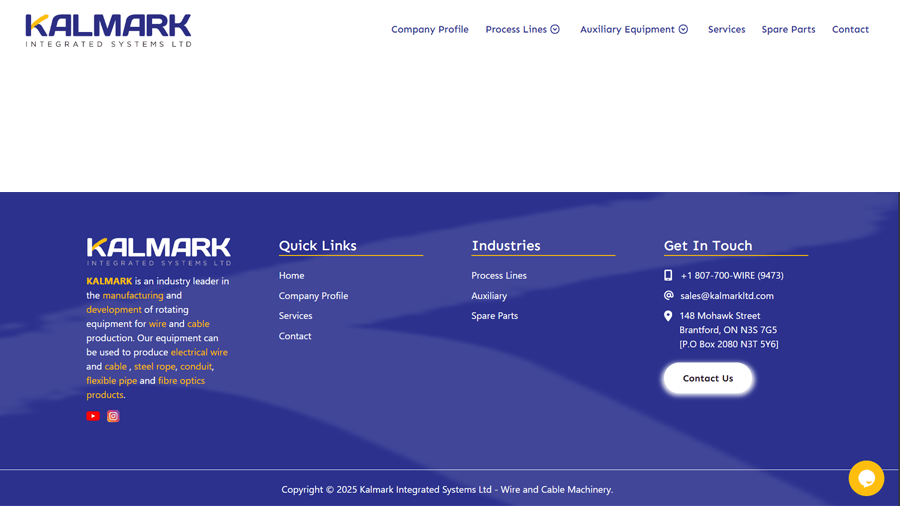Go to Spare Parts in top navigation
Screen dimensions: 900x506
[x=788, y=30]
